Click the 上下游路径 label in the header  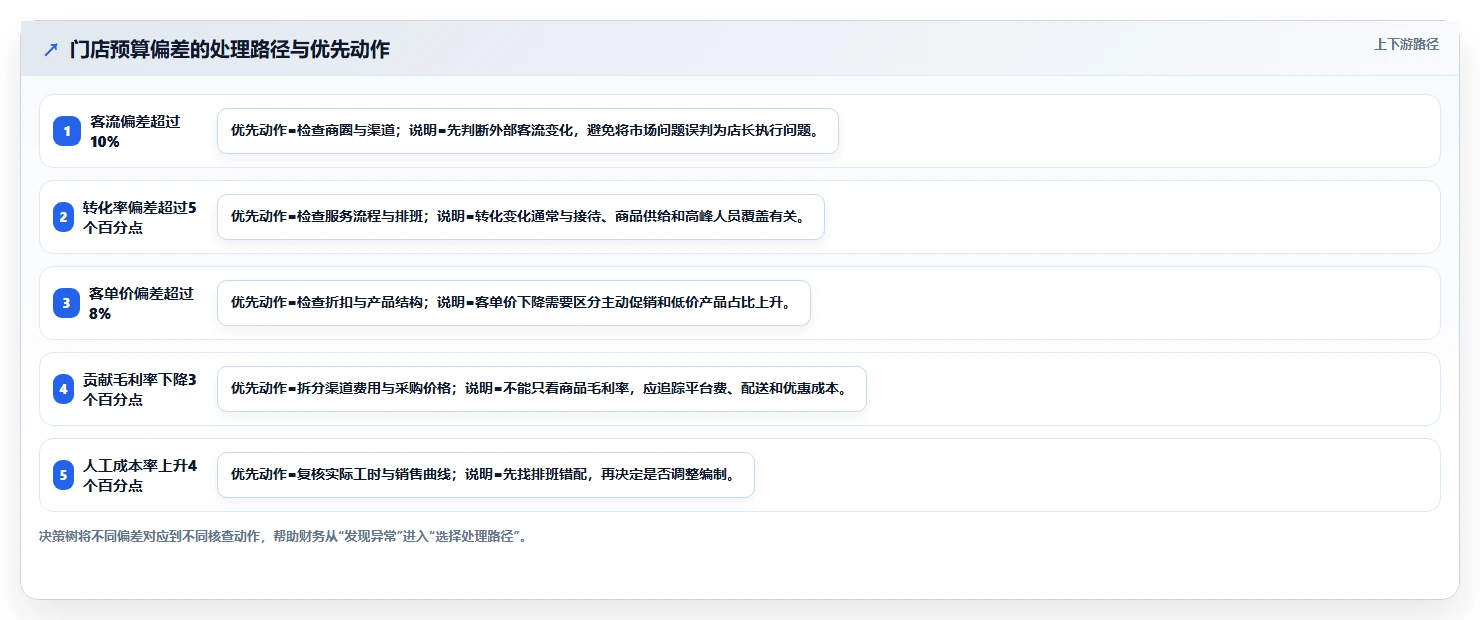(x=1406, y=44)
